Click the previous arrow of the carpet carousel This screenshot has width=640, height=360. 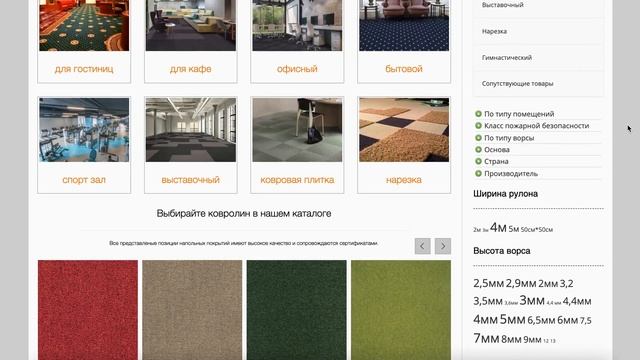coord(422,246)
